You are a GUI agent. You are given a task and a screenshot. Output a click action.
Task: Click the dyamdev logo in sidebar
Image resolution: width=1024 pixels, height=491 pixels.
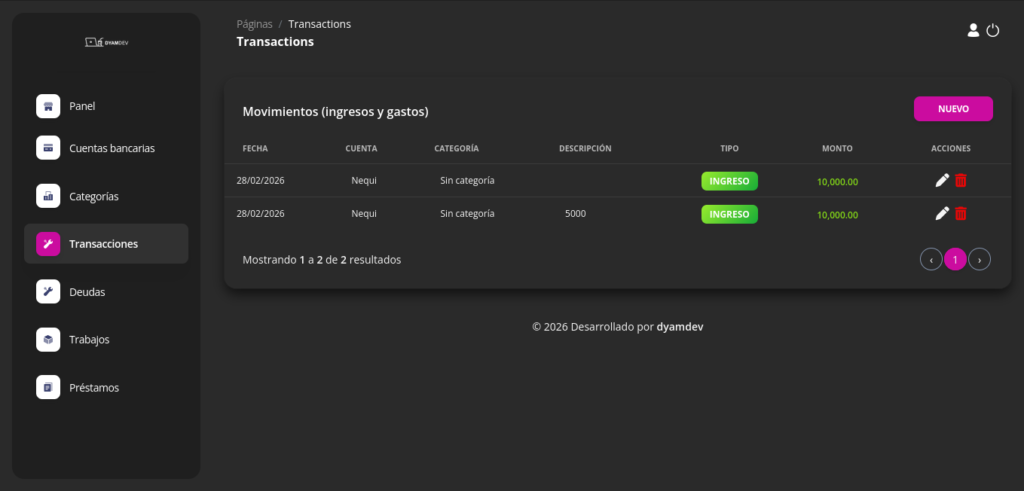click(x=106, y=42)
